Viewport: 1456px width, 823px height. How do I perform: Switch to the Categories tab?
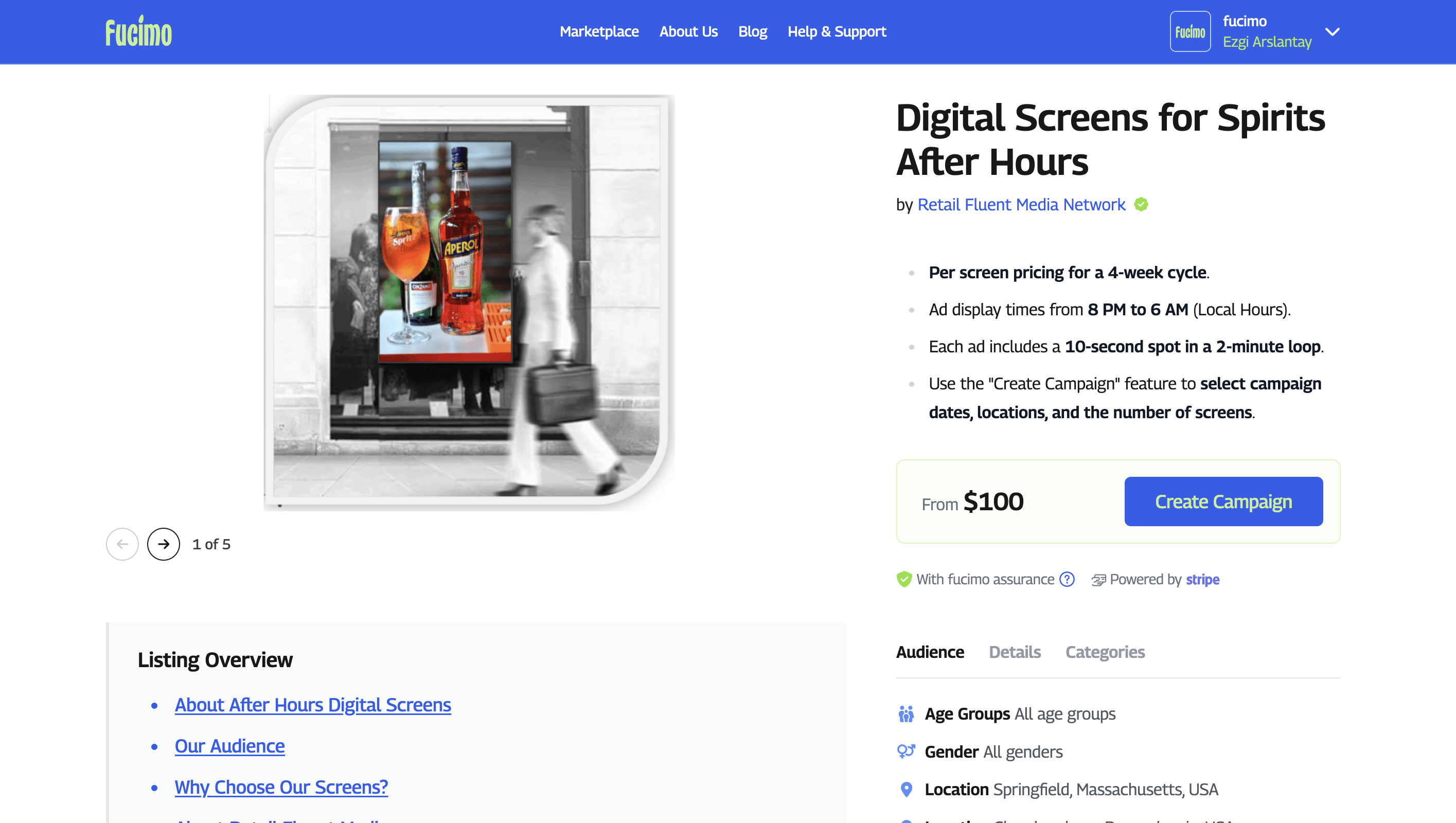1105,652
